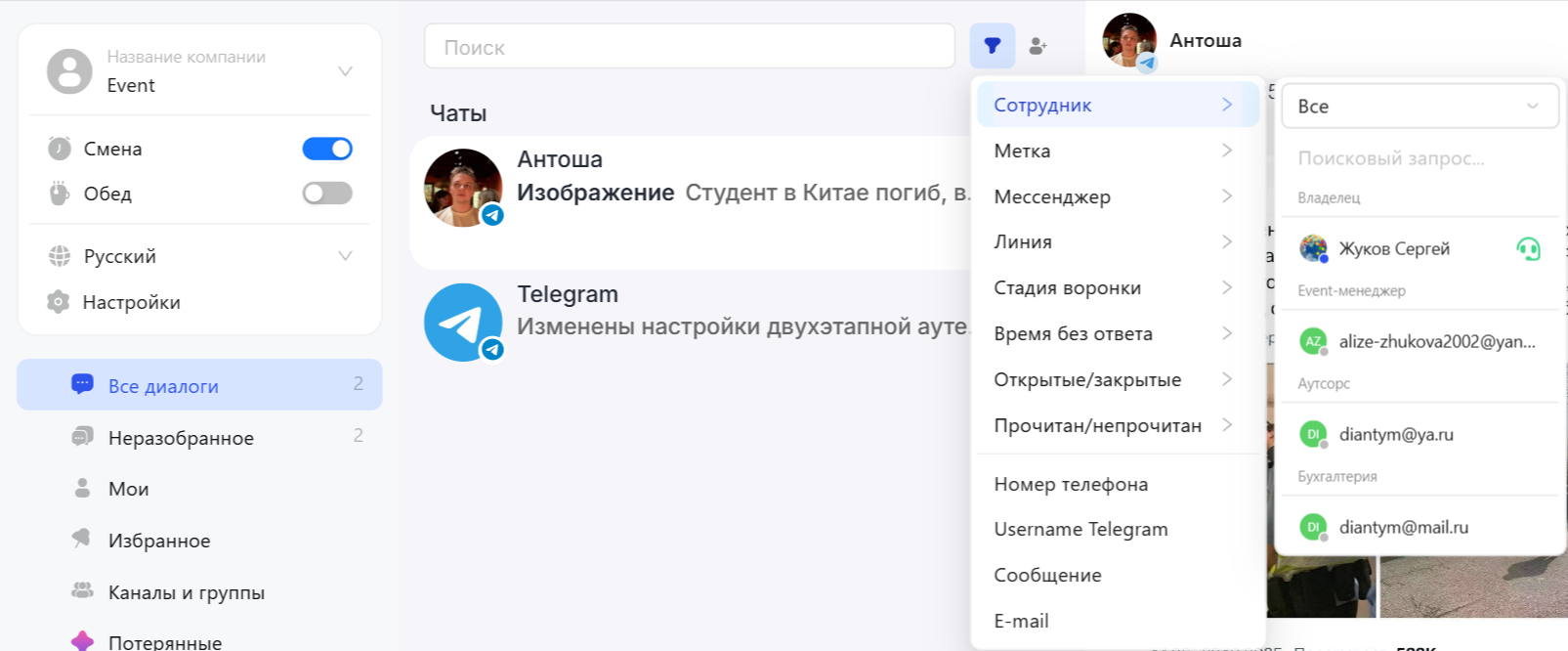Open Антоша's avatar in chat header
Viewport: 1568px width, 651px height.
1129,40
